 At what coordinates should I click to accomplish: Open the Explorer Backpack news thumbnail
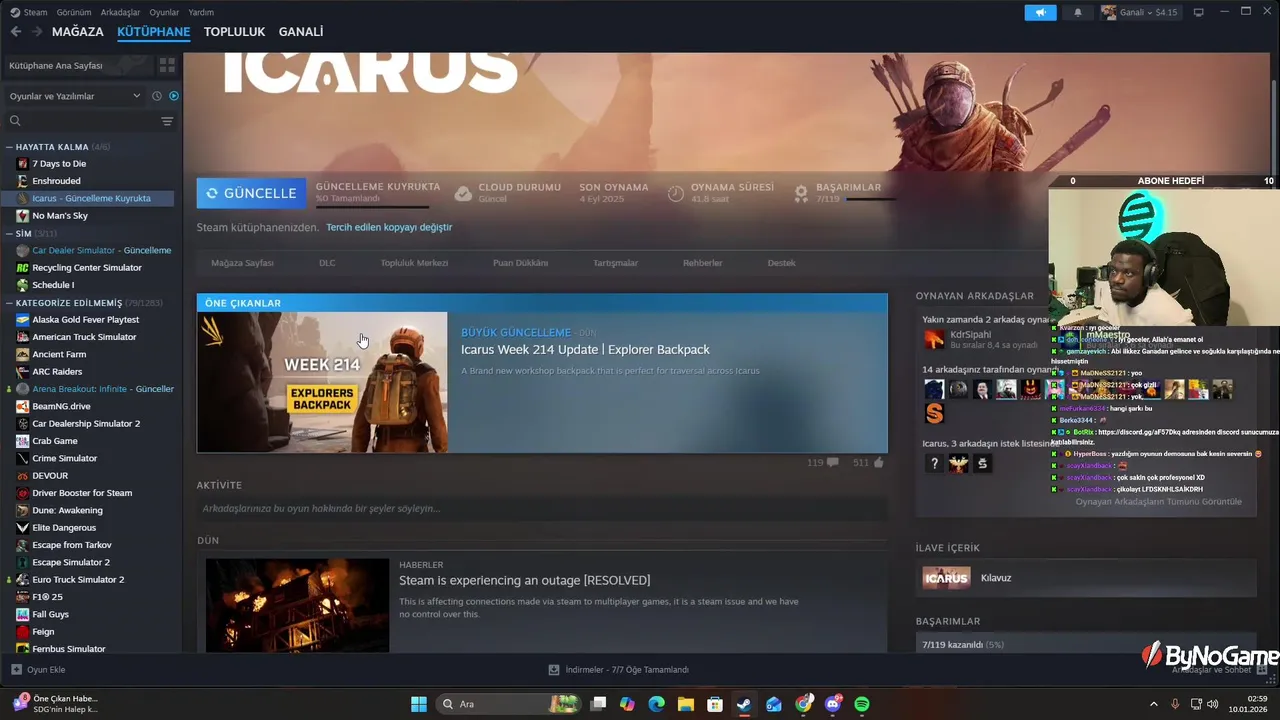[322, 382]
